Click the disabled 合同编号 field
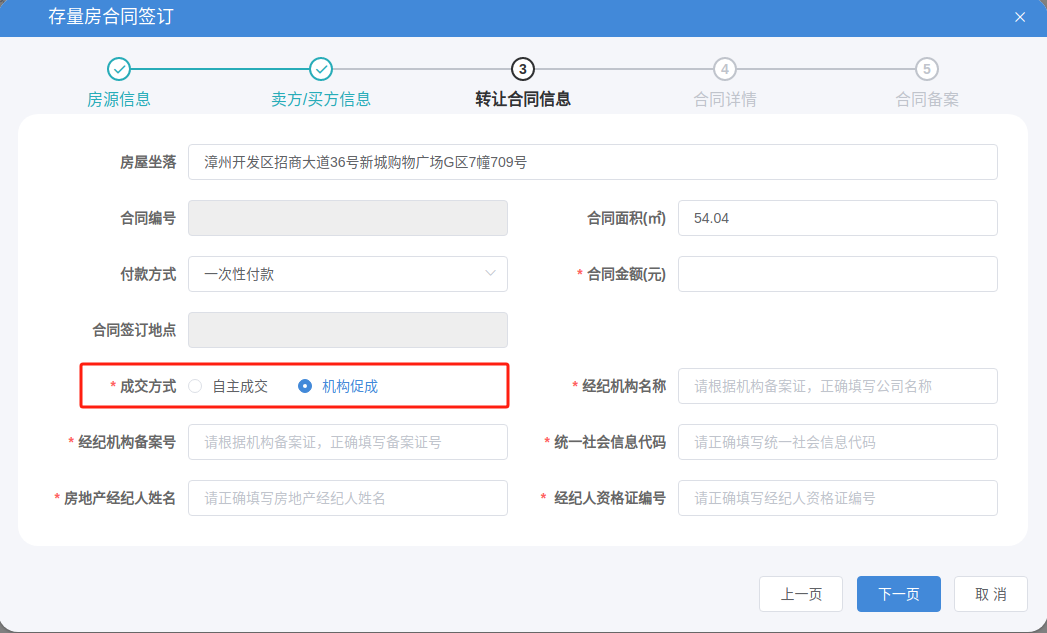 [x=348, y=218]
